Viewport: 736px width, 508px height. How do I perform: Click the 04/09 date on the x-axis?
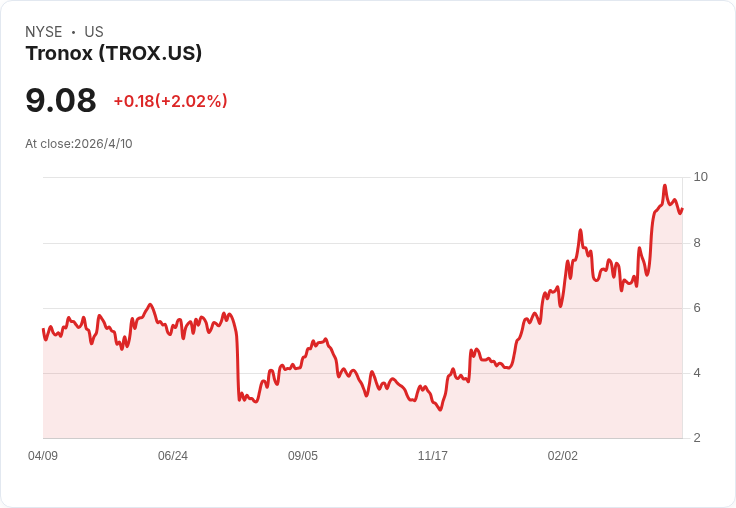43,455
